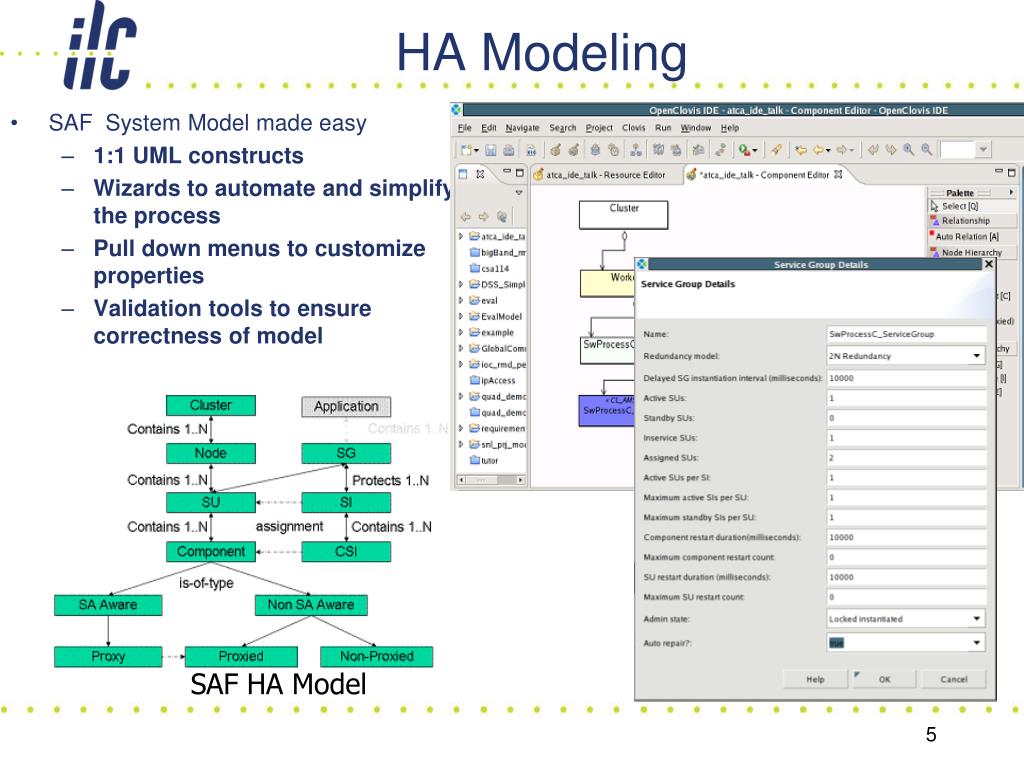Screen dimensions: 1024x768
Task: Select the csa114 folder in navigator
Action: click(x=489, y=268)
